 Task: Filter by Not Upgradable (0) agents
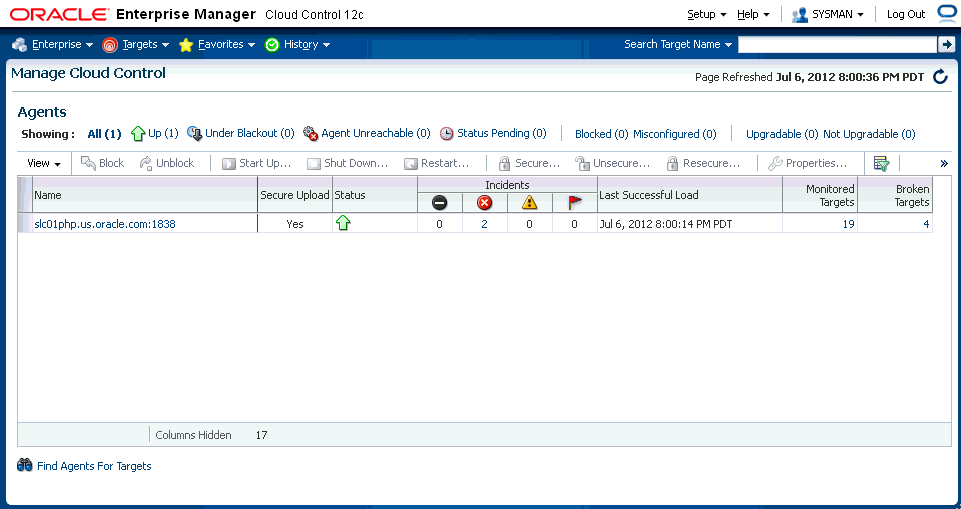[x=869, y=134]
